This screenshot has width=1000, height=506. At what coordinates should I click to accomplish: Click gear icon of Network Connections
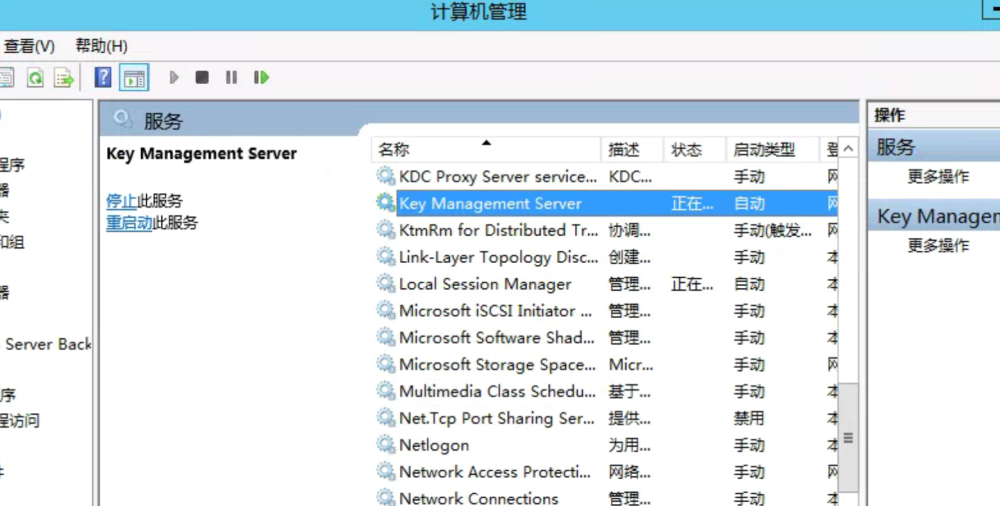tap(385, 496)
